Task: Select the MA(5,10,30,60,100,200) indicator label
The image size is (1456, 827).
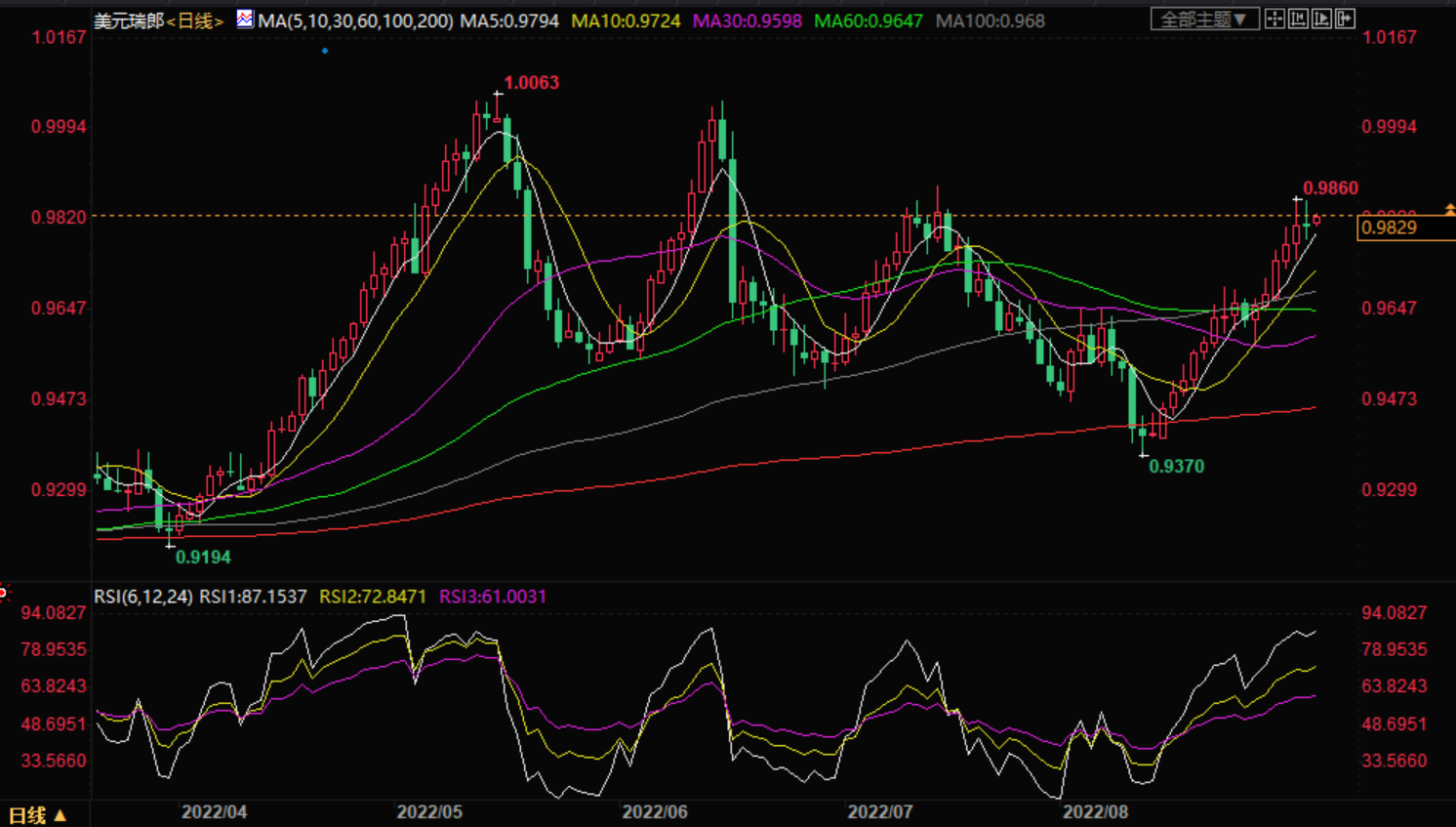Action: [355, 21]
